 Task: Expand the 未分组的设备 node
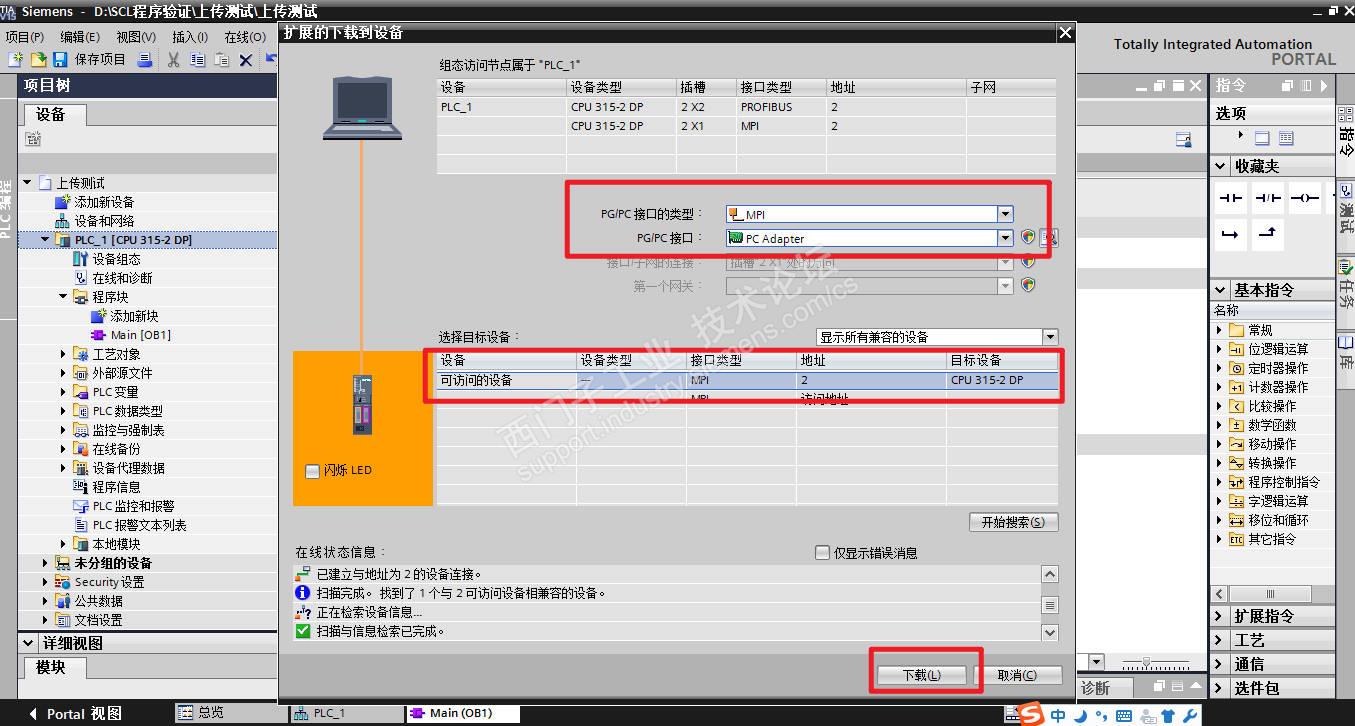45,563
